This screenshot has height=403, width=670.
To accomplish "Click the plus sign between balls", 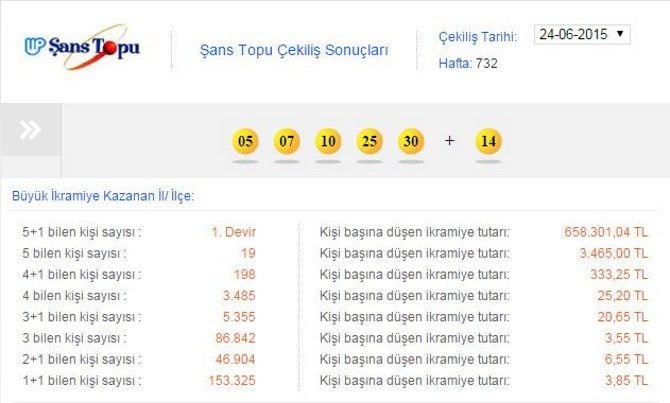I will pos(449,141).
